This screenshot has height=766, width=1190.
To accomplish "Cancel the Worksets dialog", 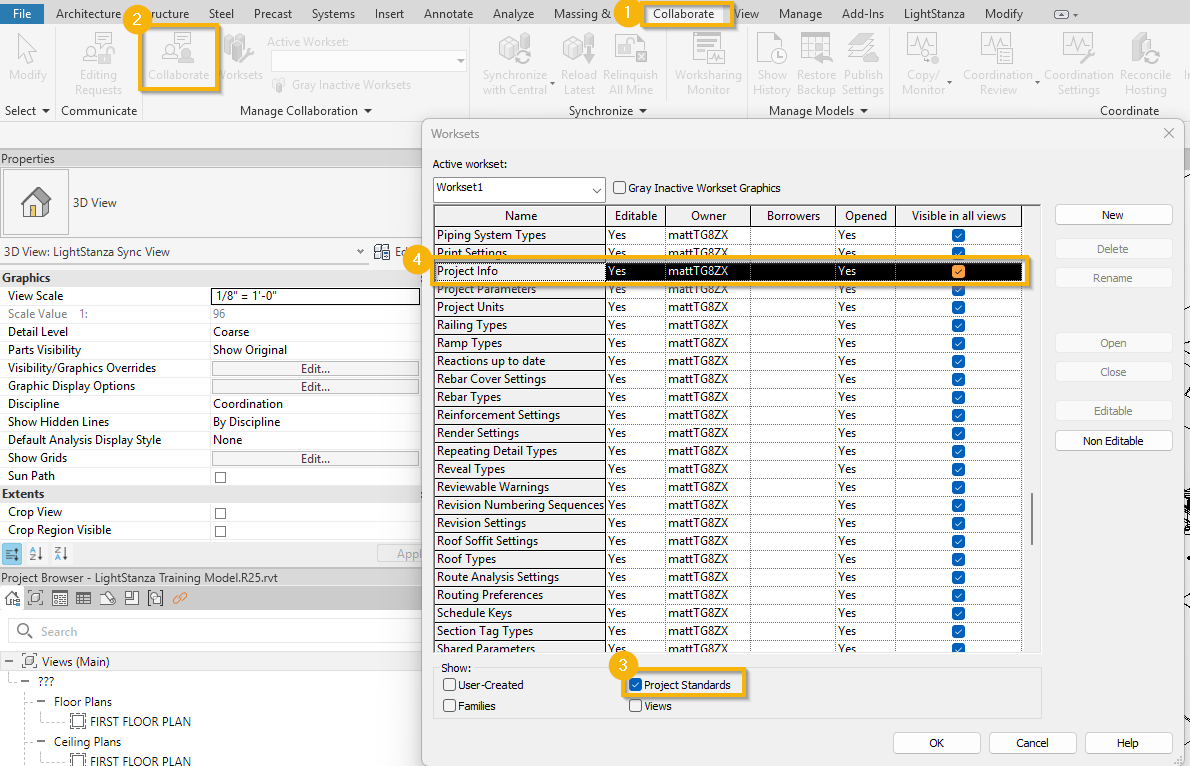I will pyautogui.click(x=1032, y=742).
